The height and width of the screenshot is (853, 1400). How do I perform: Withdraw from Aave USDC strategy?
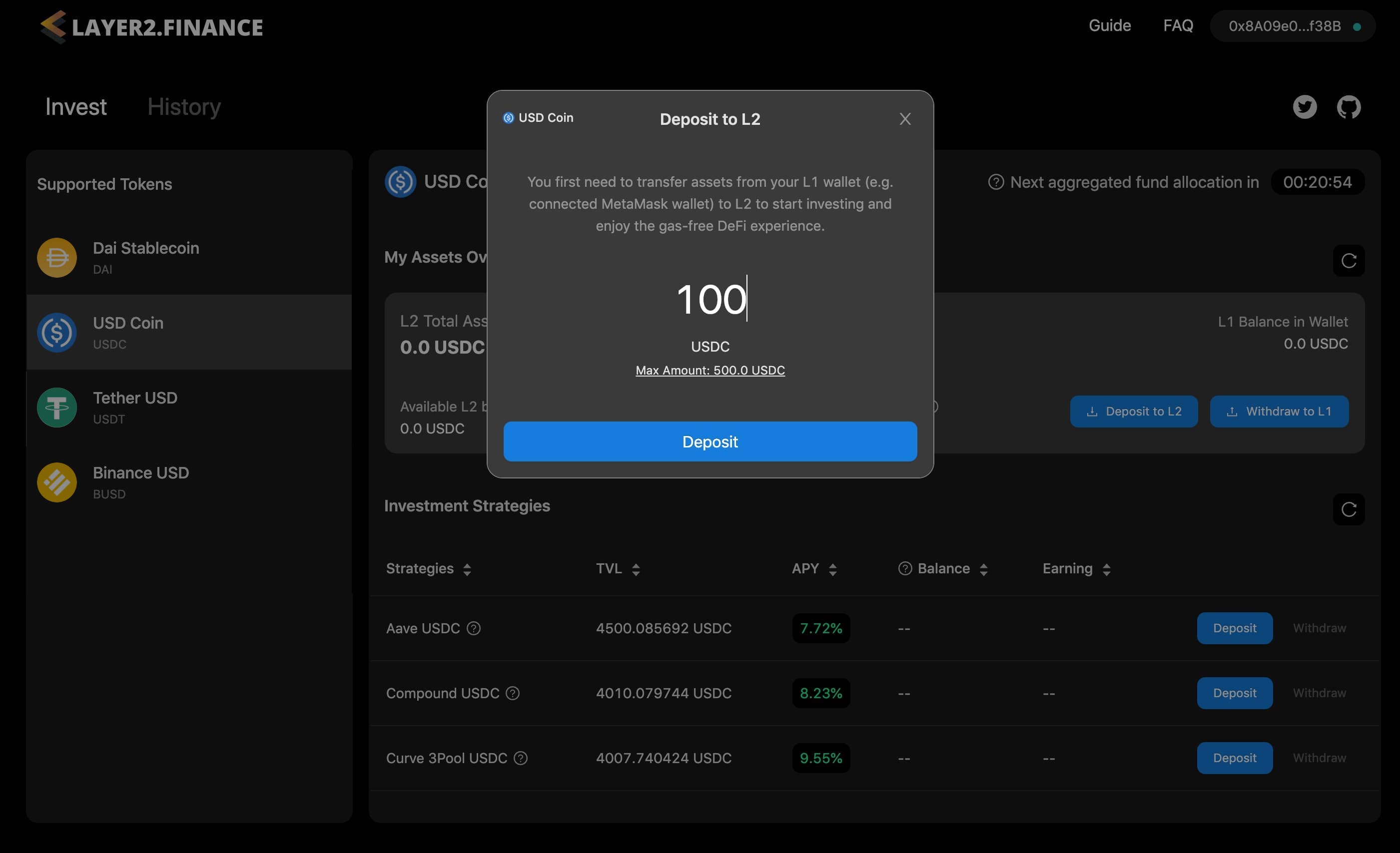coord(1320,628)
